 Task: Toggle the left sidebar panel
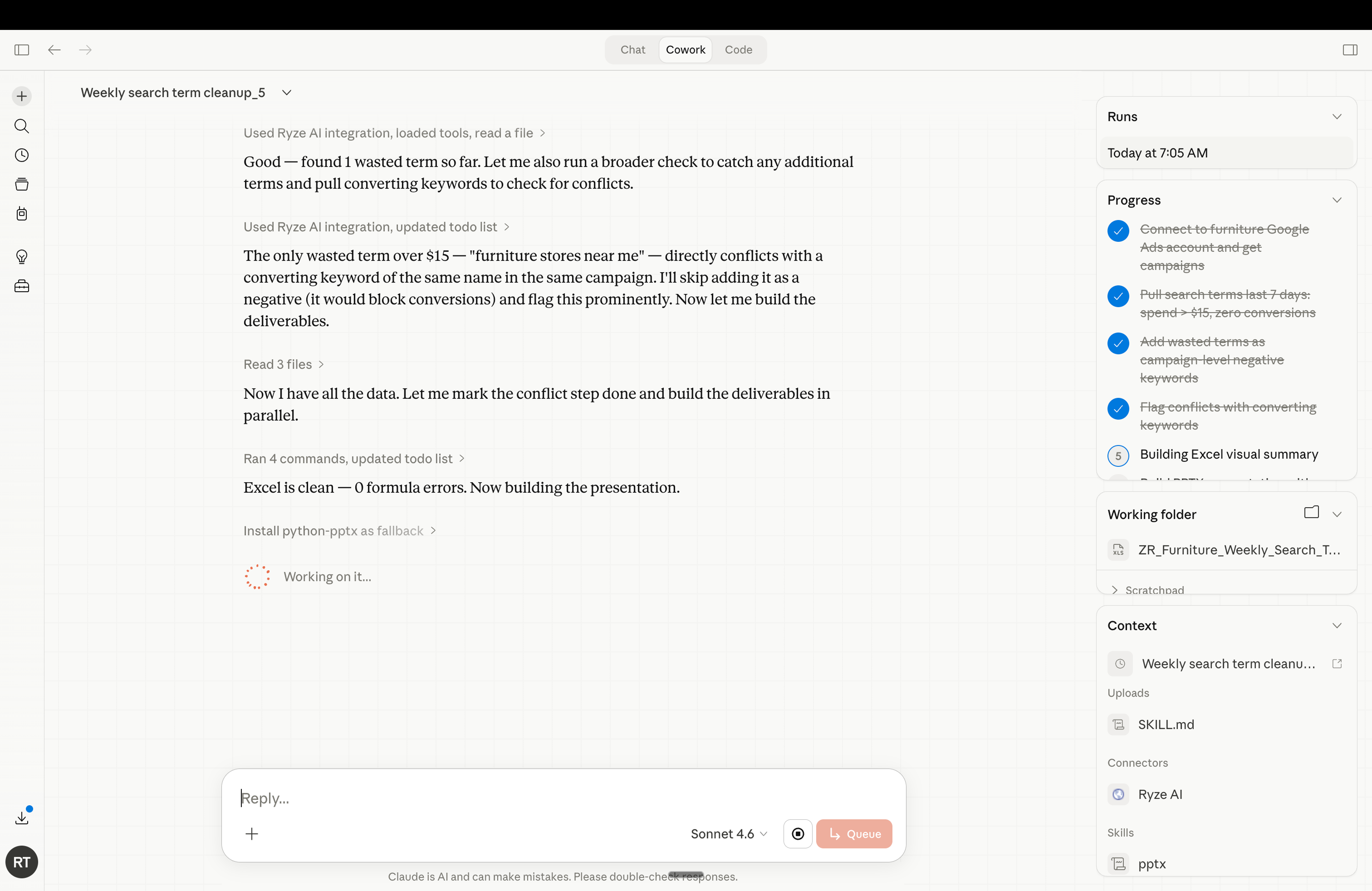[21, 50]
